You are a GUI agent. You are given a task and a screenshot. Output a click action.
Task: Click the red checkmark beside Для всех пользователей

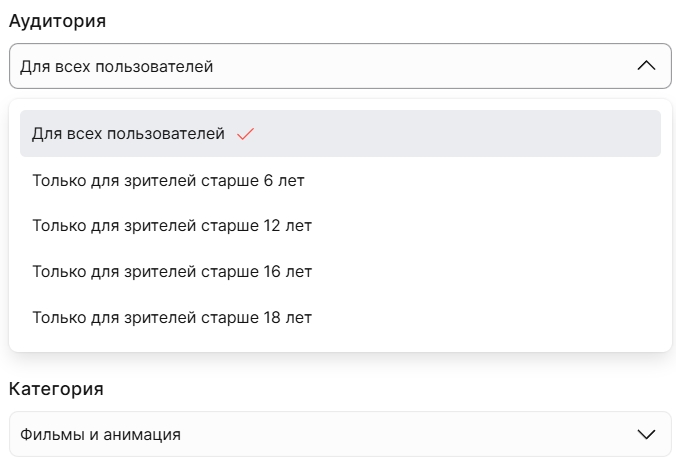click(x=245, y=134)
